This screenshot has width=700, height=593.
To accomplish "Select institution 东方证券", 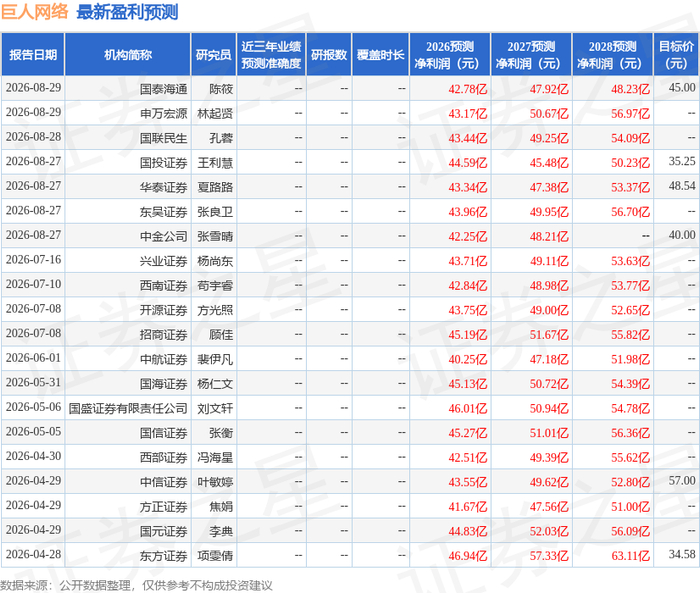I will point(163,555).
